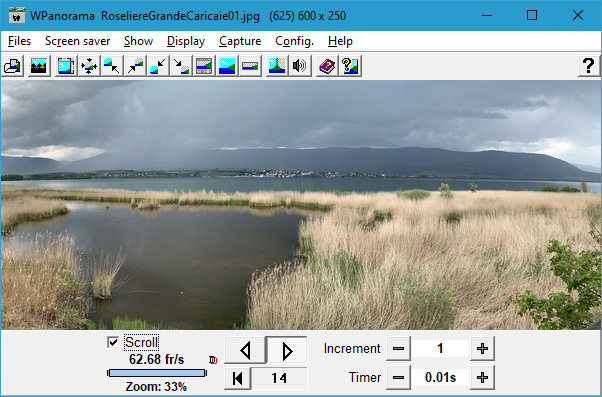Click the slideshow landscape icon with dark mountains
Screen dimensions: 602x397
(x=39, y=66)
